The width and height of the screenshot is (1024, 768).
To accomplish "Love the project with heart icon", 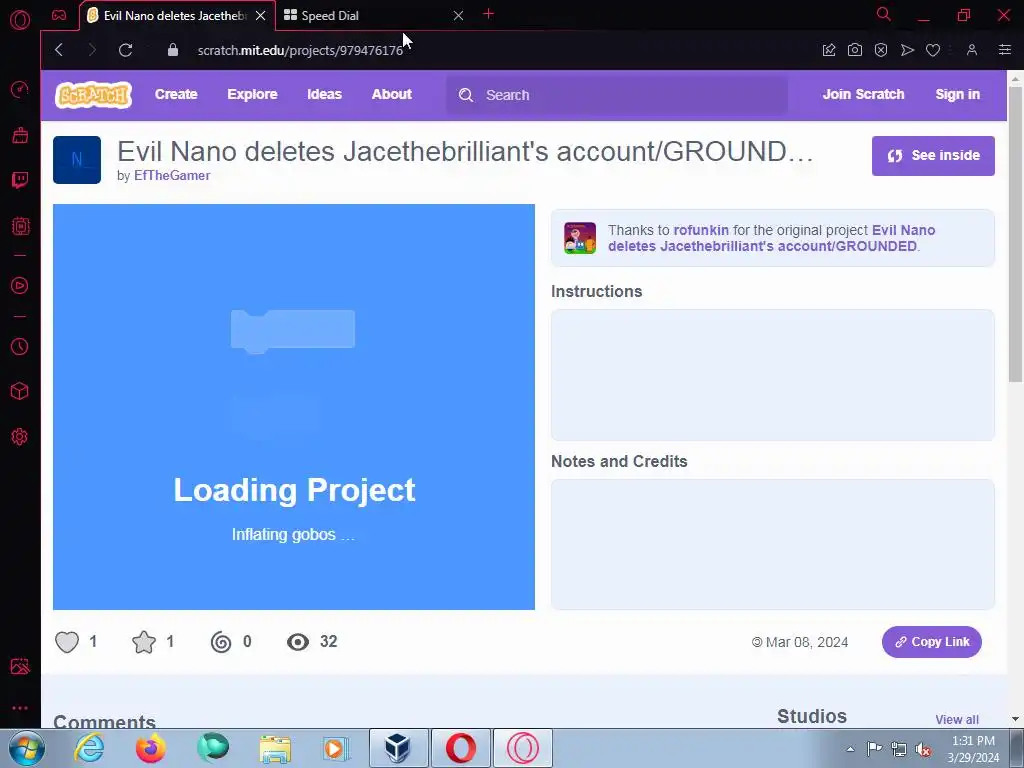I will (67, 642).
